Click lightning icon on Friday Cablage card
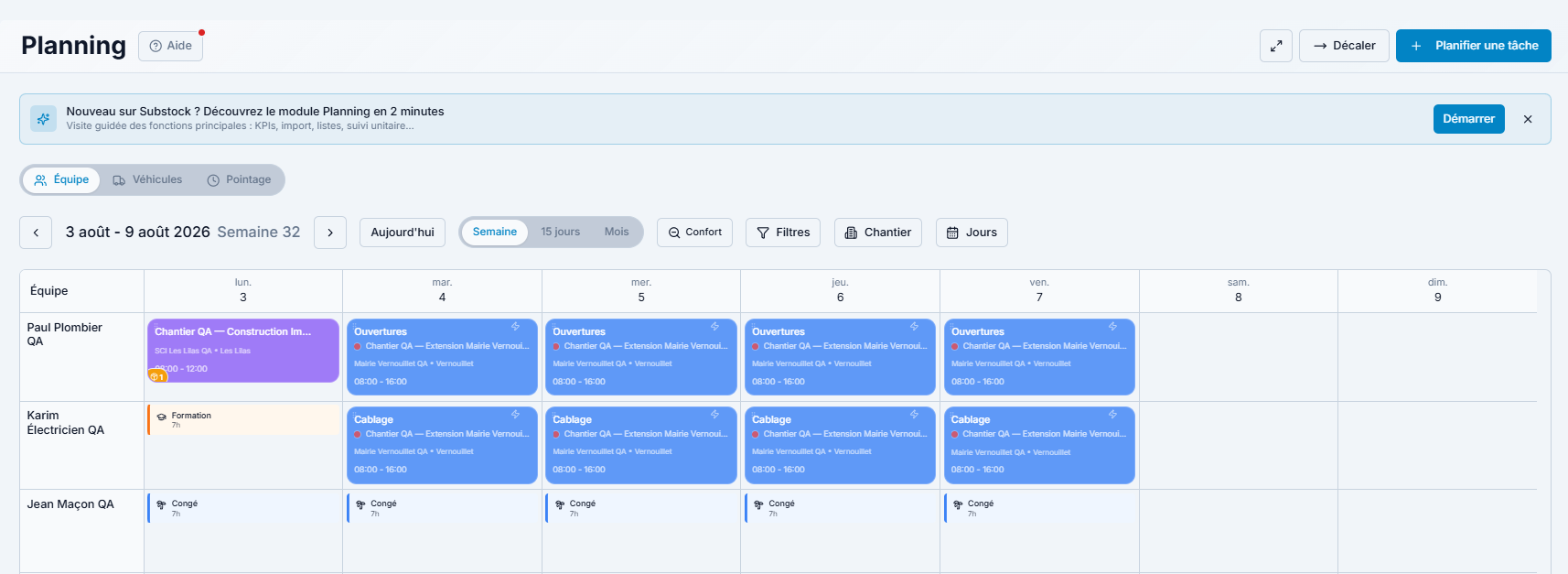The image size is (1568, 574). pyautogui.click(x=1113, y=415)
